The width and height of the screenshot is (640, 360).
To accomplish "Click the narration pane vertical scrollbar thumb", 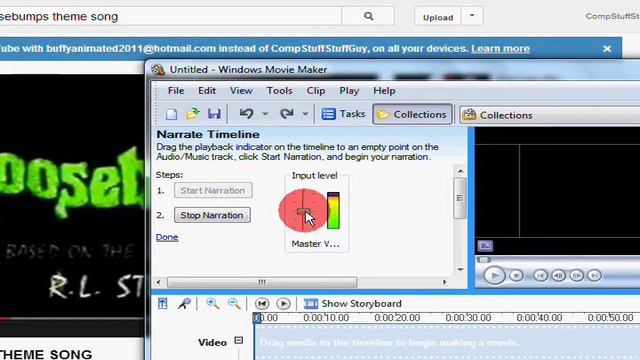I will [x=460, y=198].
